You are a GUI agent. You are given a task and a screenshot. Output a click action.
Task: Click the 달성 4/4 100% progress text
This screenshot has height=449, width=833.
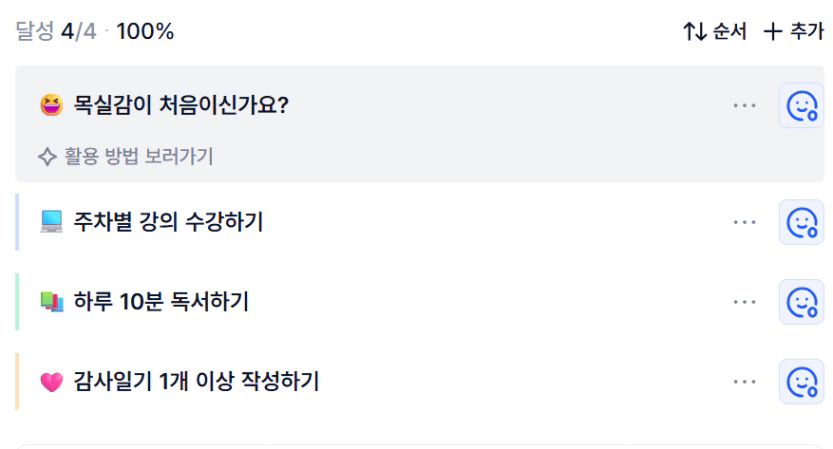click(x=95, y=32)
